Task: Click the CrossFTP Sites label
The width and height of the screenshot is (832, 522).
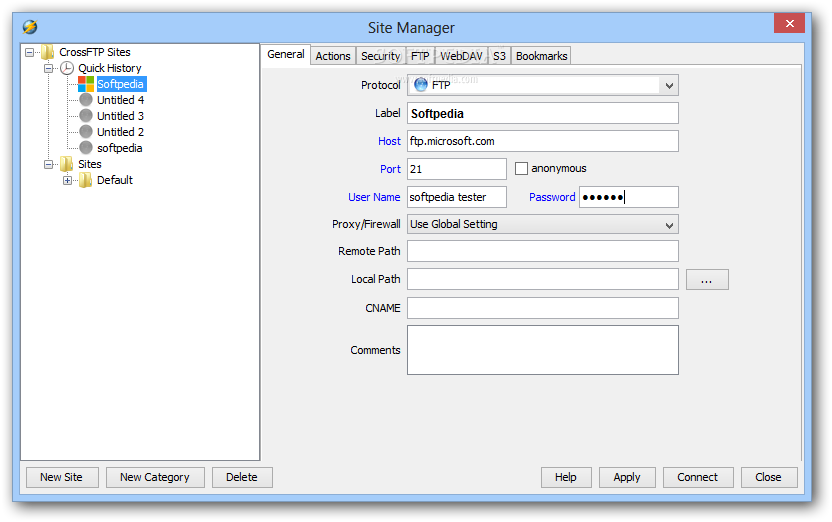Action: pos(95,52)
